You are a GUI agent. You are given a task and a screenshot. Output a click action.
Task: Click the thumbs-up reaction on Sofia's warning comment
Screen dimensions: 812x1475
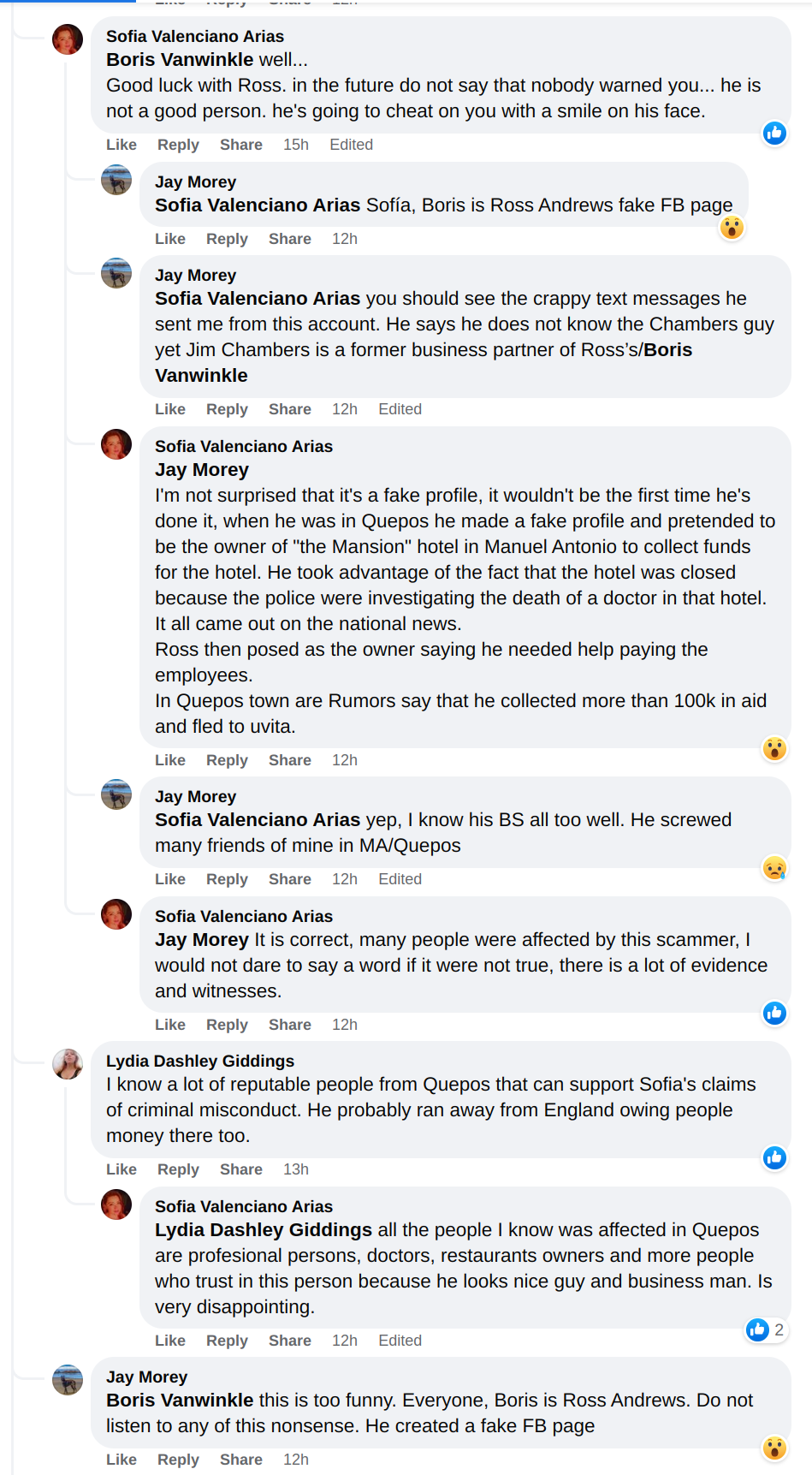[774, 133]
